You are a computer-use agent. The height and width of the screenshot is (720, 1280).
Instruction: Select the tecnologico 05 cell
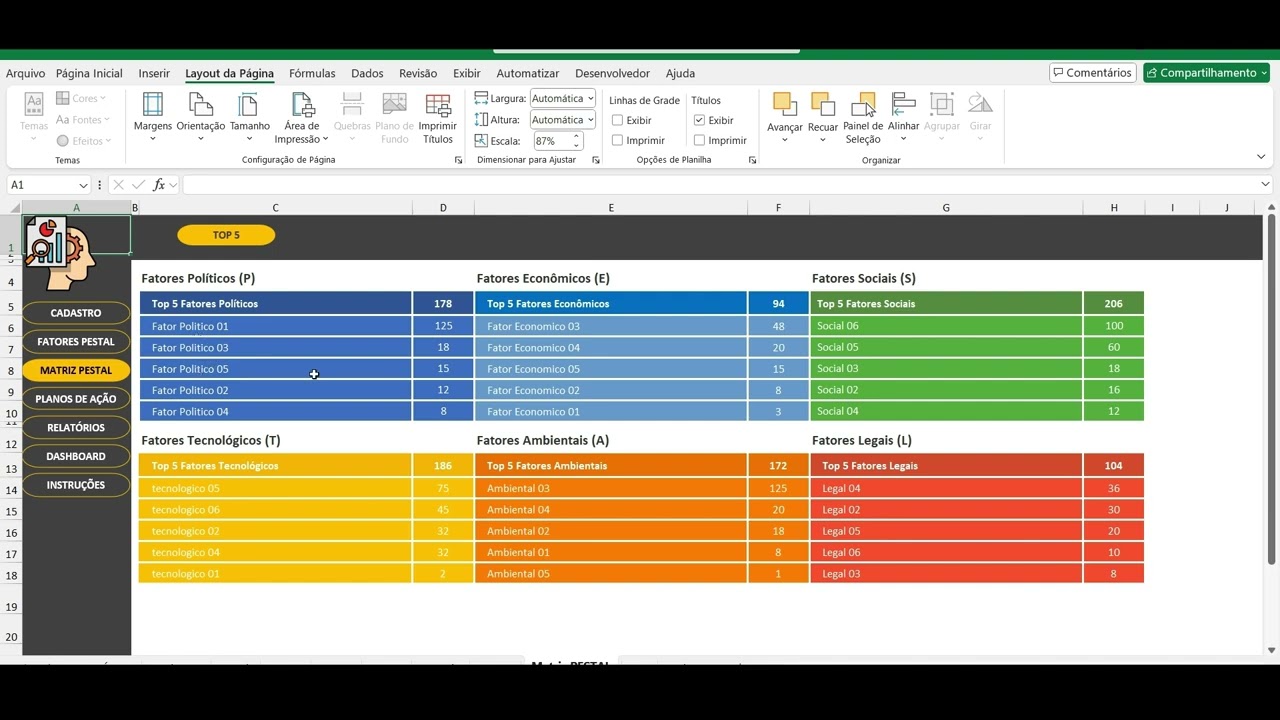pyautogui.click(x=275, y=488)
